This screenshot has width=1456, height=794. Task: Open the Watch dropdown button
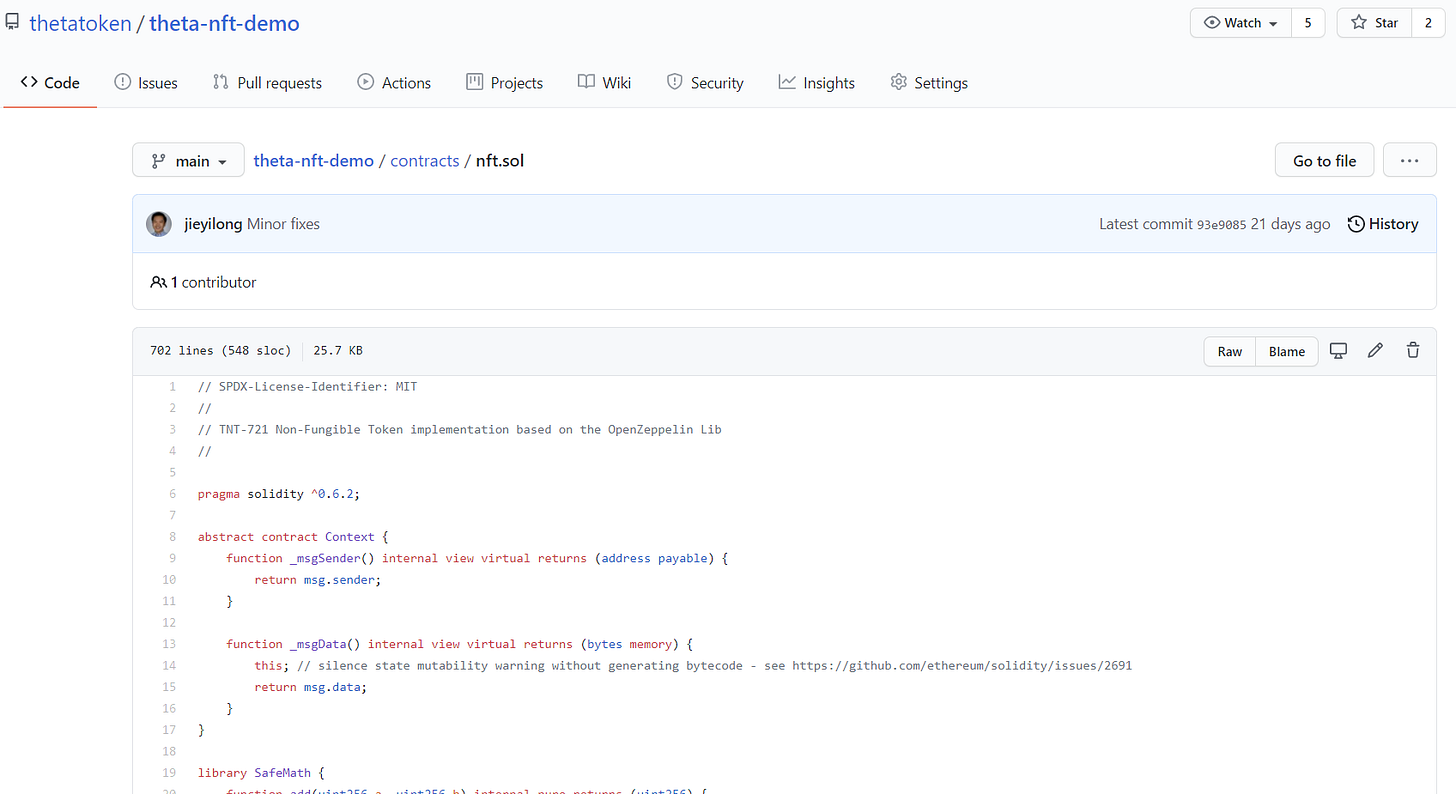[1241, 23]
